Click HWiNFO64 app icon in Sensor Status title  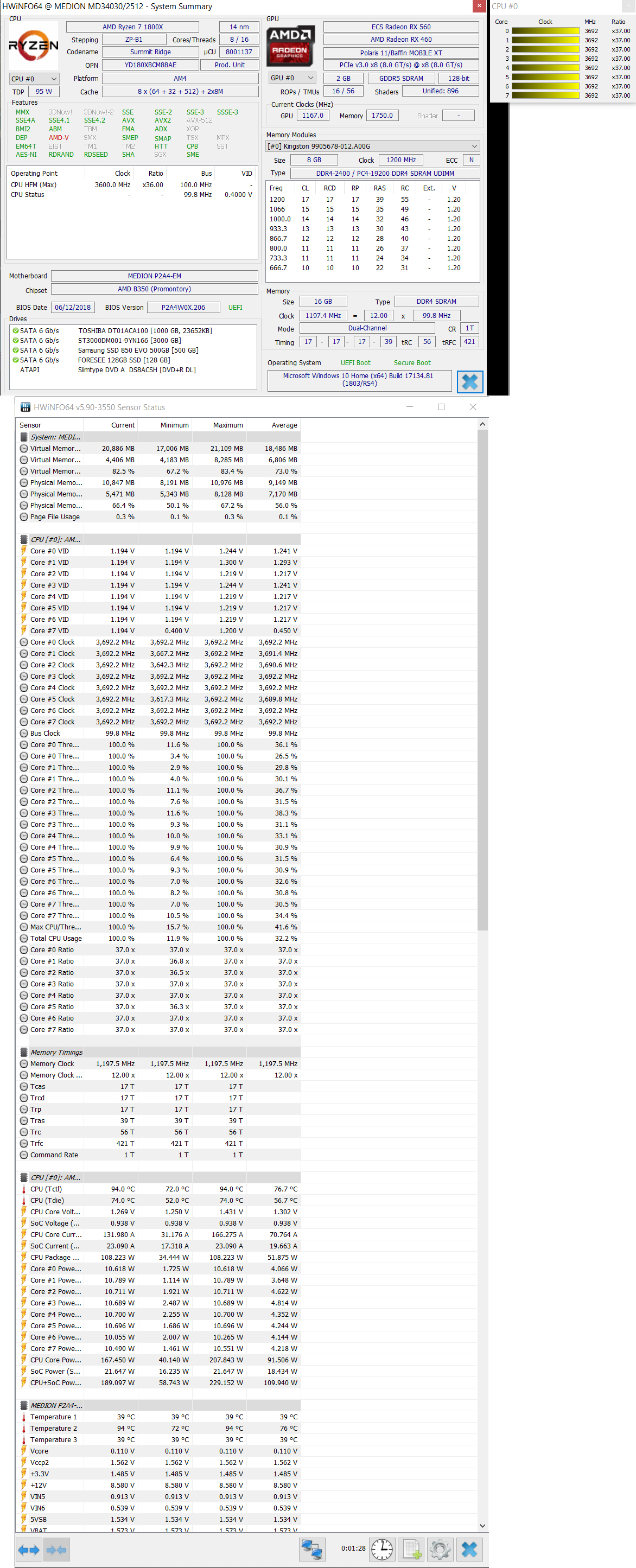tap(25, 407)
